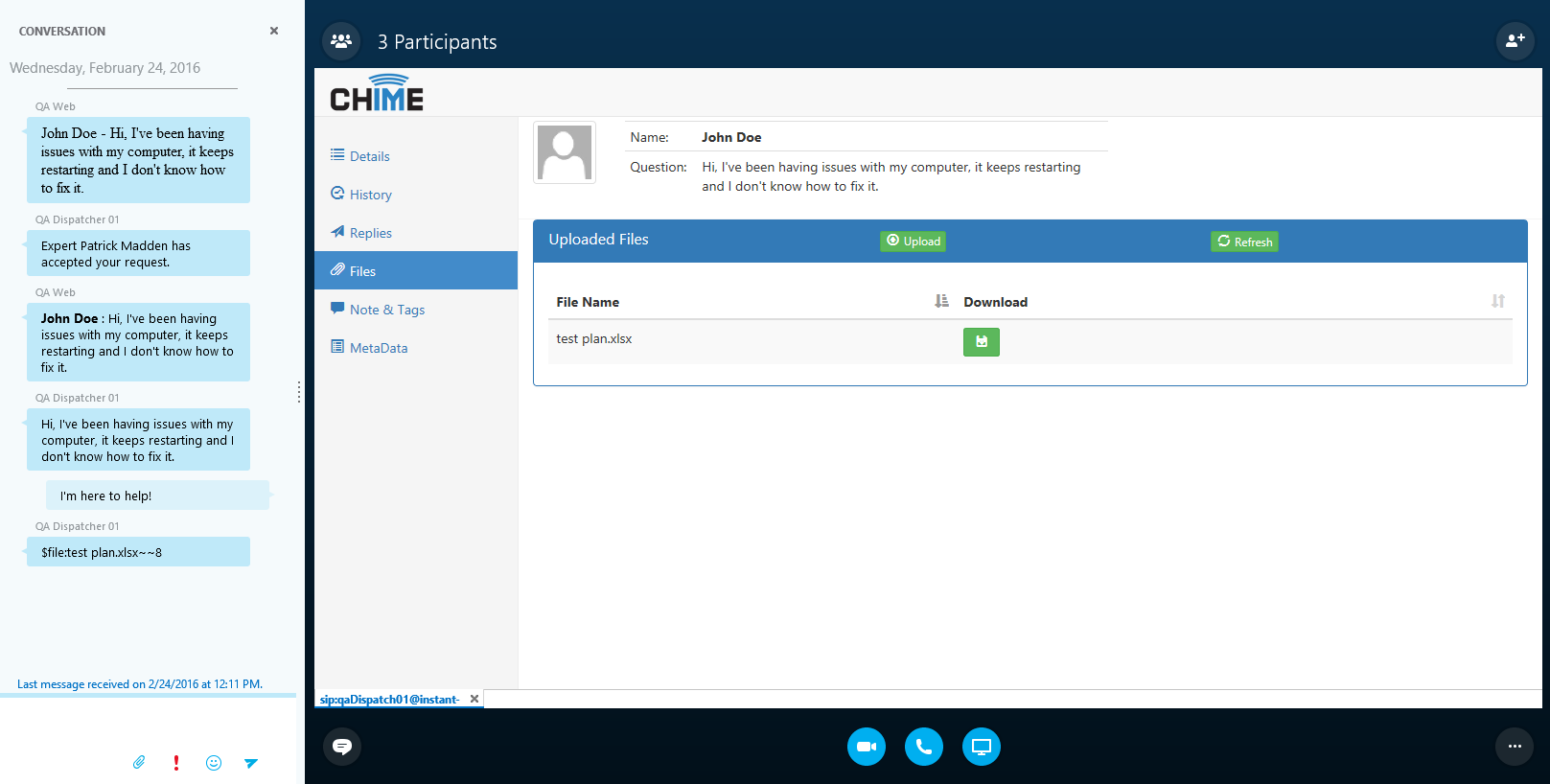Mark message as high importance
The image size is (1550, 784).
(x=176, y=763)
